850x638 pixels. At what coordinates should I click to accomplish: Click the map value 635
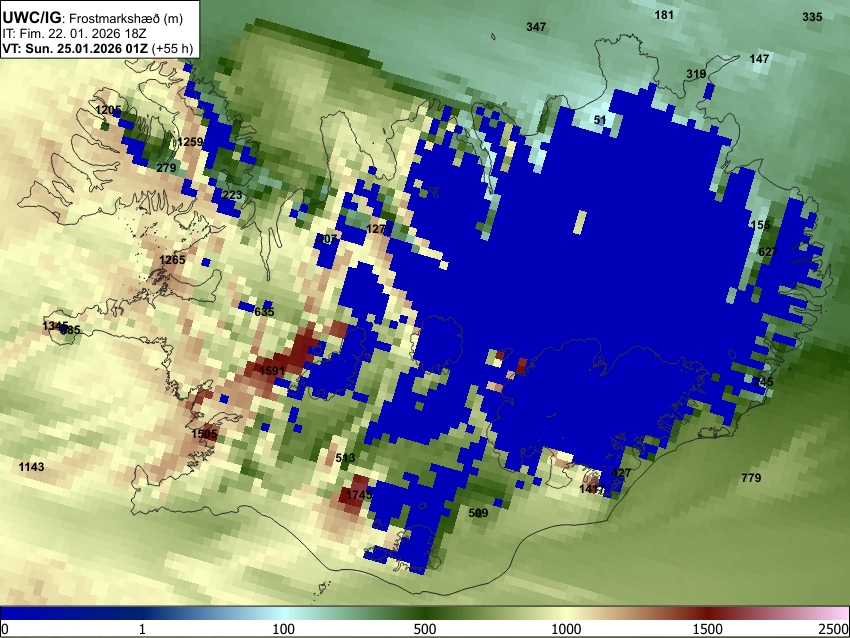(x=264, y=311)
